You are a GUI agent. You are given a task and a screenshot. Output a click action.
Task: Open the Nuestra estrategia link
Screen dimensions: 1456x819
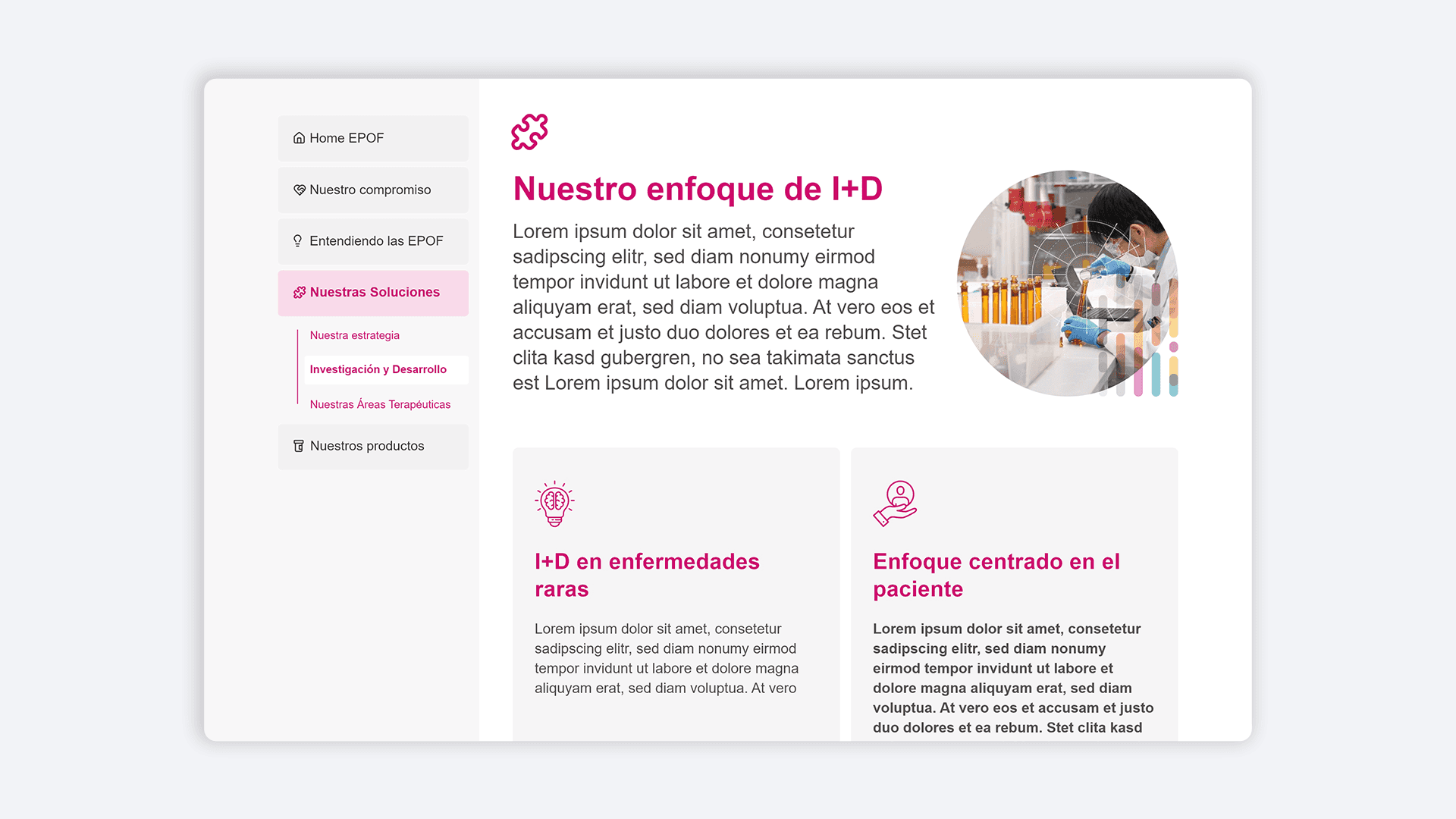tap(354, 334)
